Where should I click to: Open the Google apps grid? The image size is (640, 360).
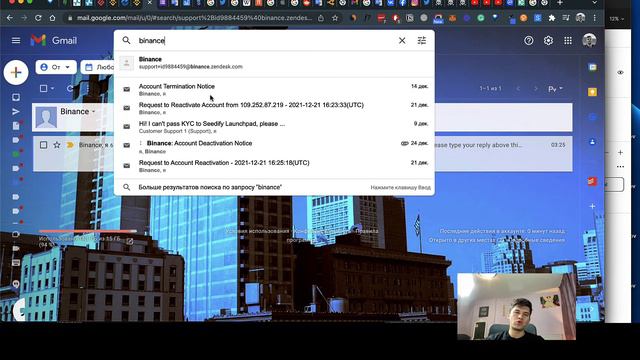568,40
